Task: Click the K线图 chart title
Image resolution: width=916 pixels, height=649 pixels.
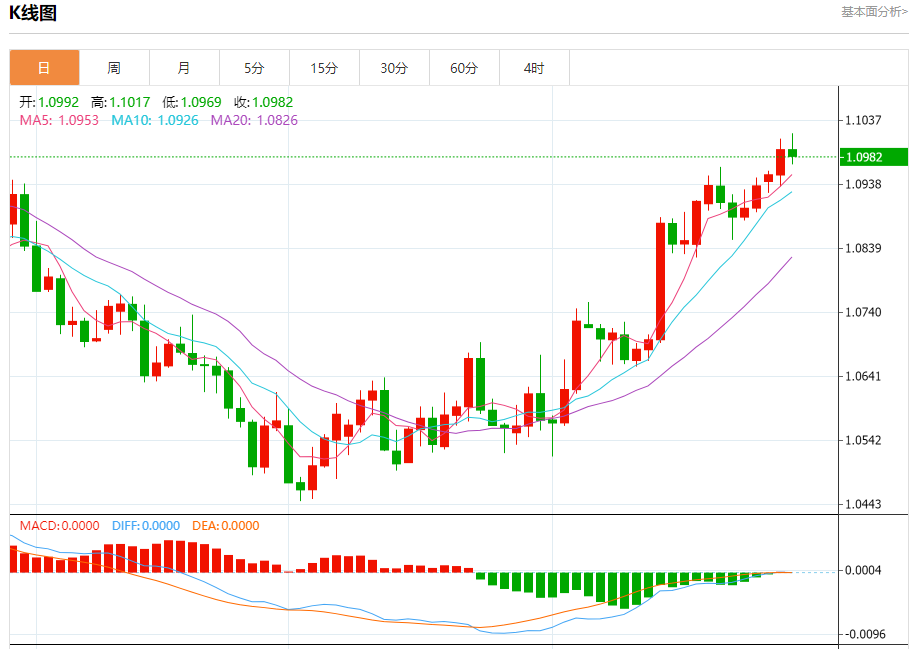Action: click(33, 13)
